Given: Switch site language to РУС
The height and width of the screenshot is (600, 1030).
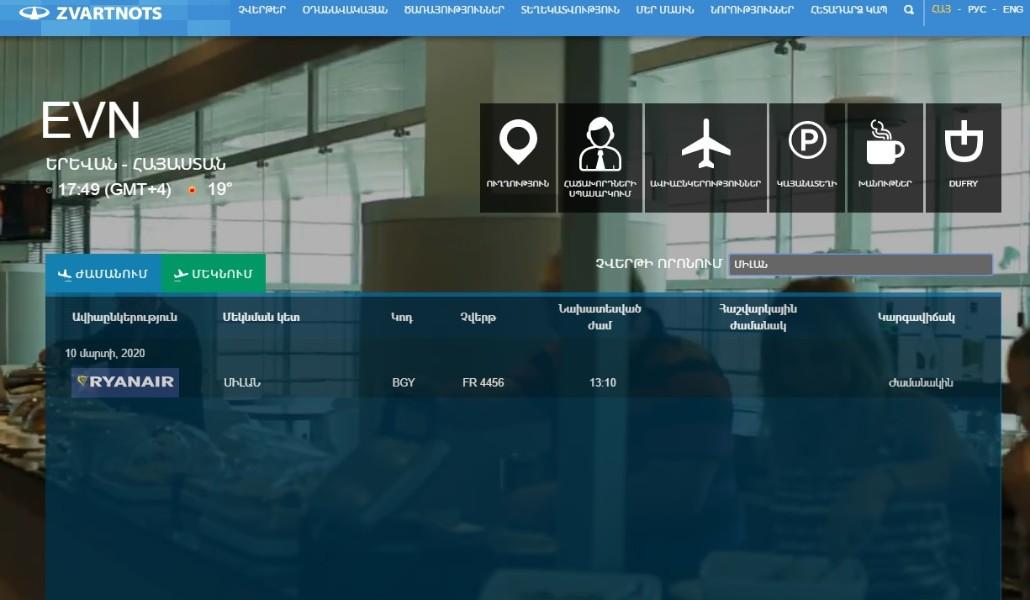Looking at the screenshot, I should (x=976, y=10).
